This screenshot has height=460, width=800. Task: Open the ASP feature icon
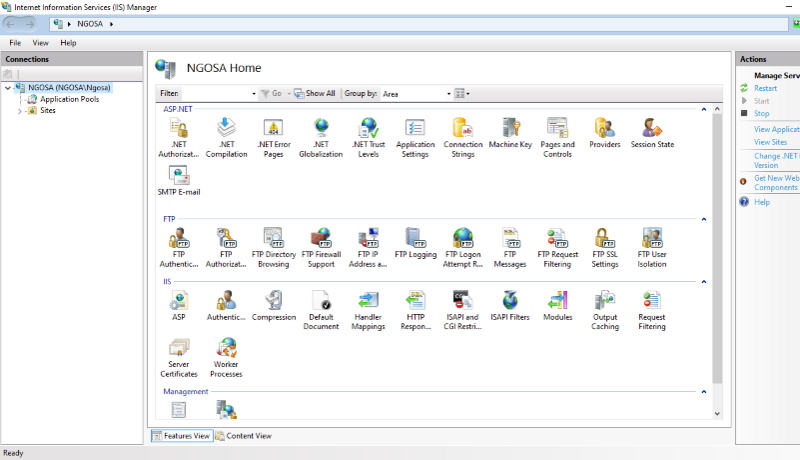click(x=179, y=305)
